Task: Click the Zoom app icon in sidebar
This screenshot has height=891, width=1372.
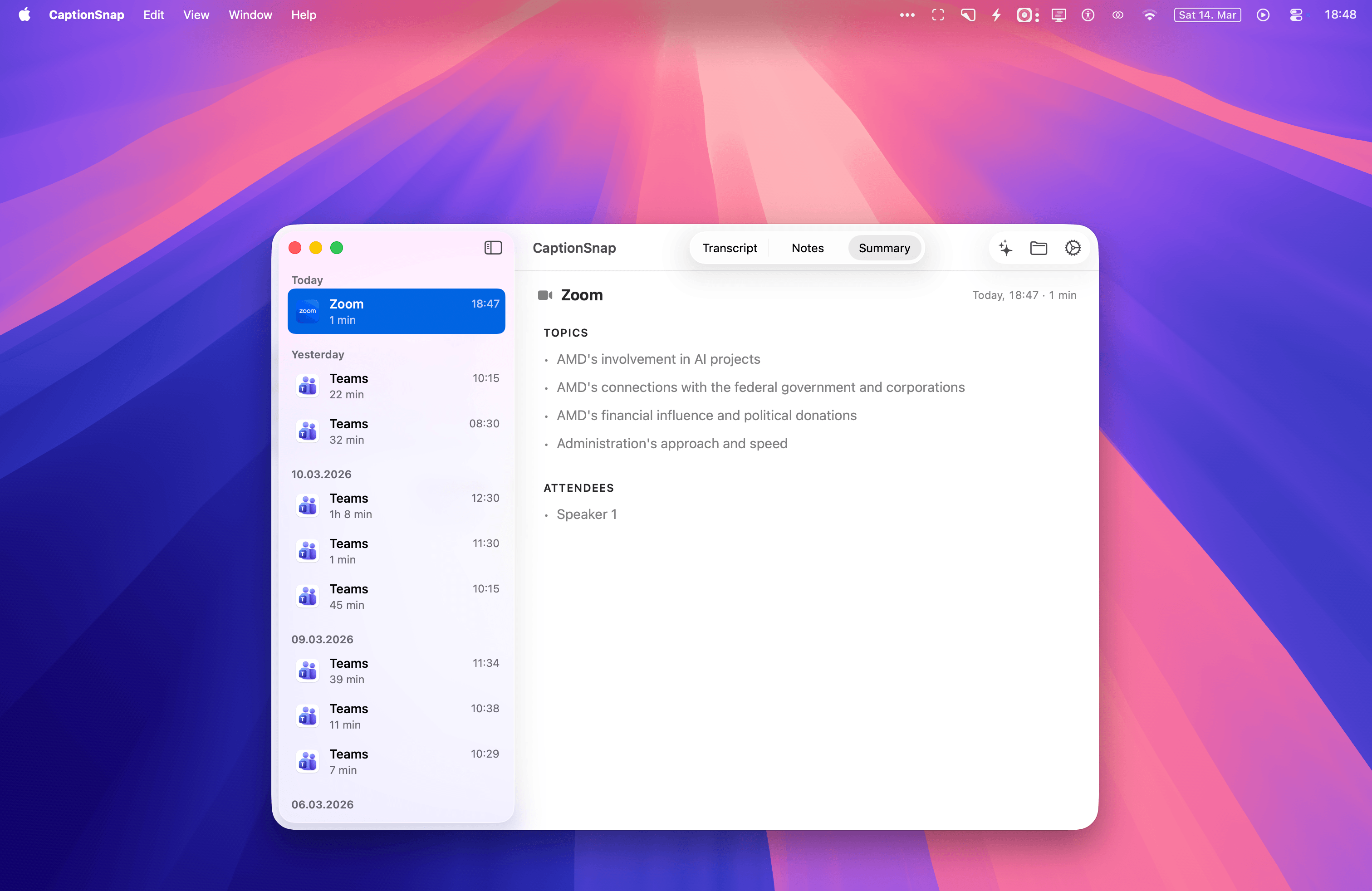Action: [308, 311]
